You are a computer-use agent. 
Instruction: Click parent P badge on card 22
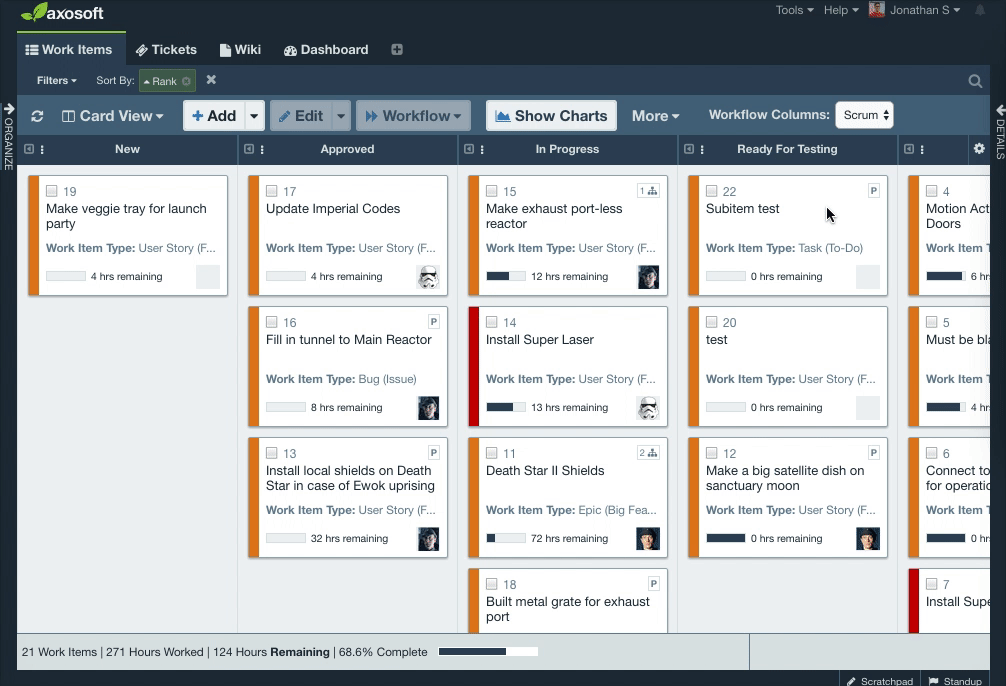click(x=873, y=191)
